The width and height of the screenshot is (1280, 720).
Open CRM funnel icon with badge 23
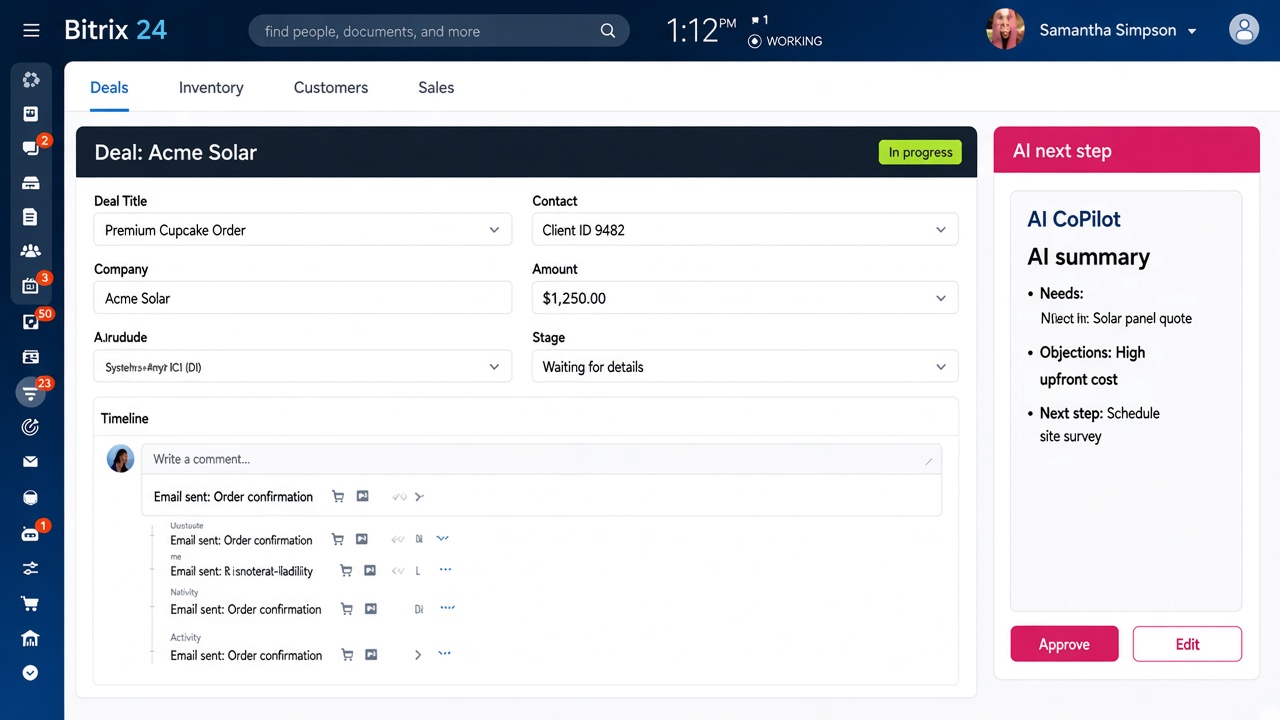31,392
